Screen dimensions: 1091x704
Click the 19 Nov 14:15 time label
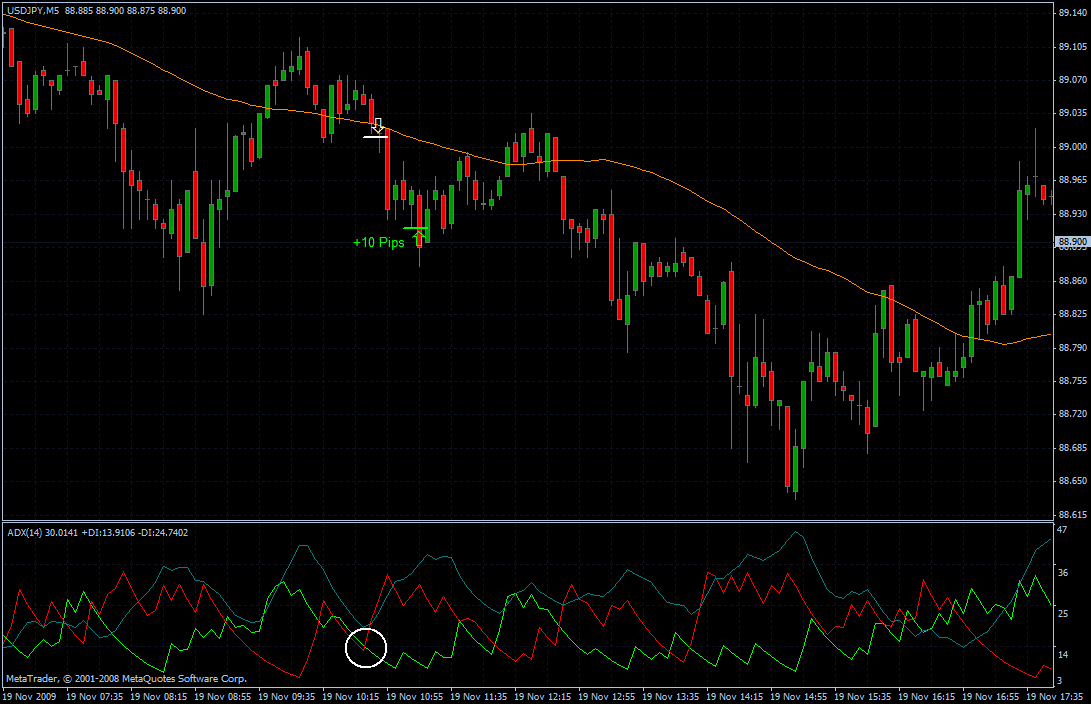click(734, 696)
